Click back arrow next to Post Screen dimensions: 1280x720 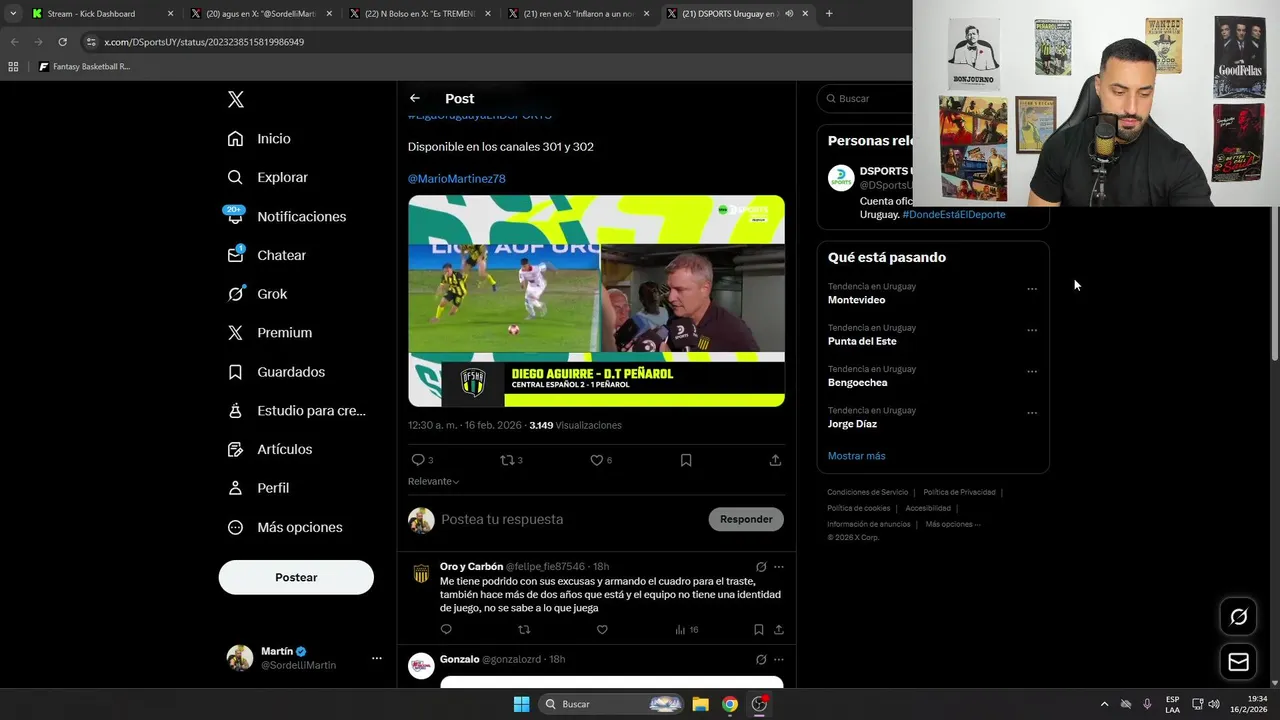(415, 98)
